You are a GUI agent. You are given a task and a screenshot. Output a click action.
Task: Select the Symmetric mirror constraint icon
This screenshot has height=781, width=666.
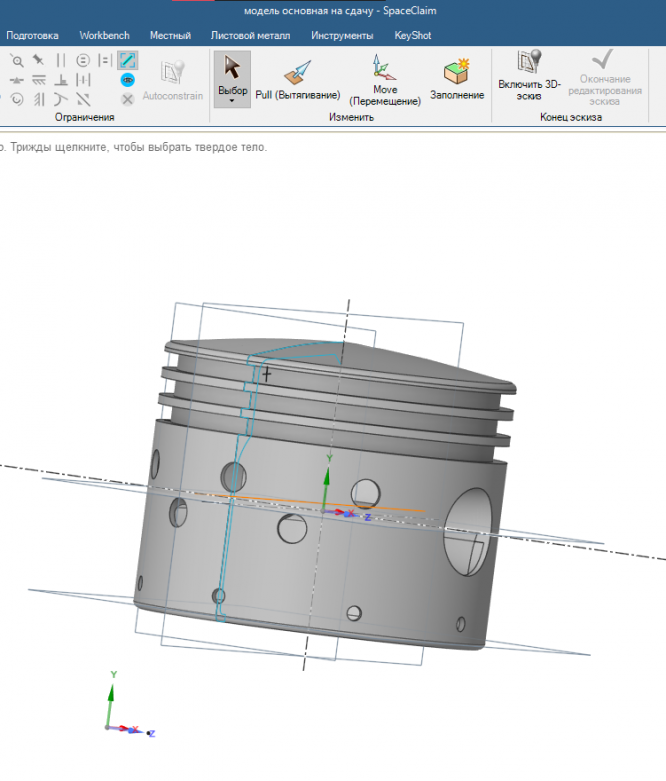pyautogui.click(x=83, y=99)
